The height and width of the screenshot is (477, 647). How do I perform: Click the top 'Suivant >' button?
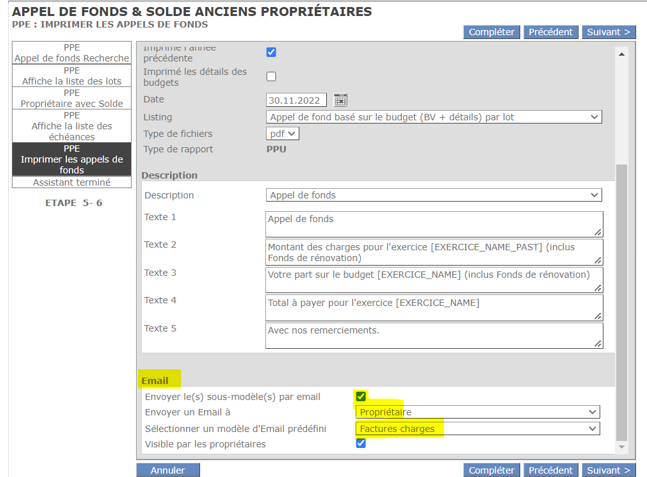click(608, 32)
